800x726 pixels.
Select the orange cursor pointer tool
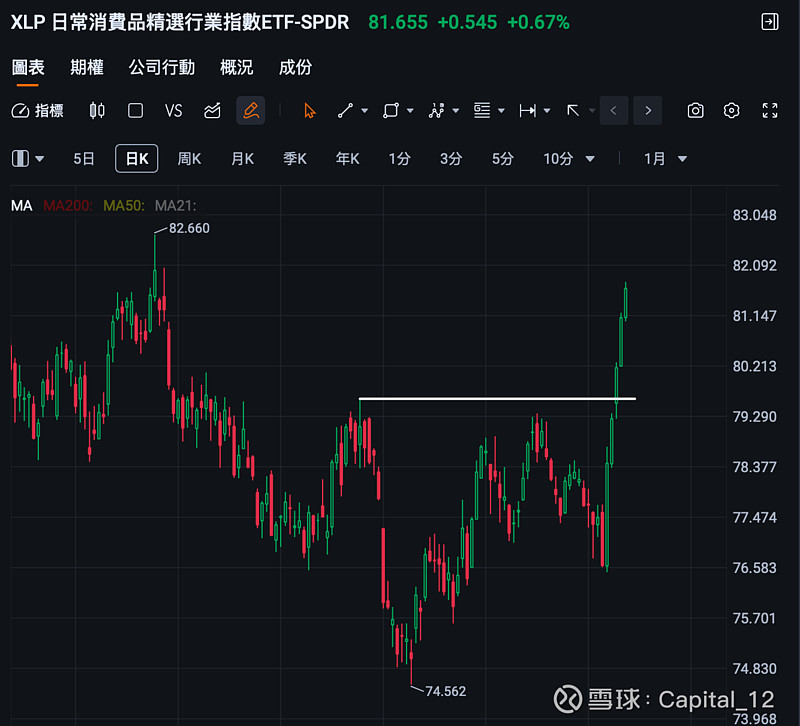coord(309,111)
